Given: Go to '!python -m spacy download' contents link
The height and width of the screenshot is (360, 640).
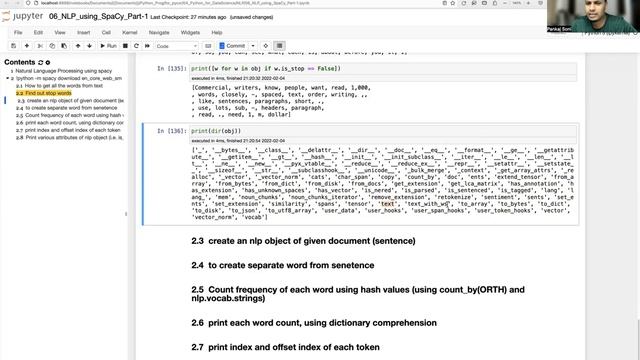Looking at the screenshot, I should (69, 78).
